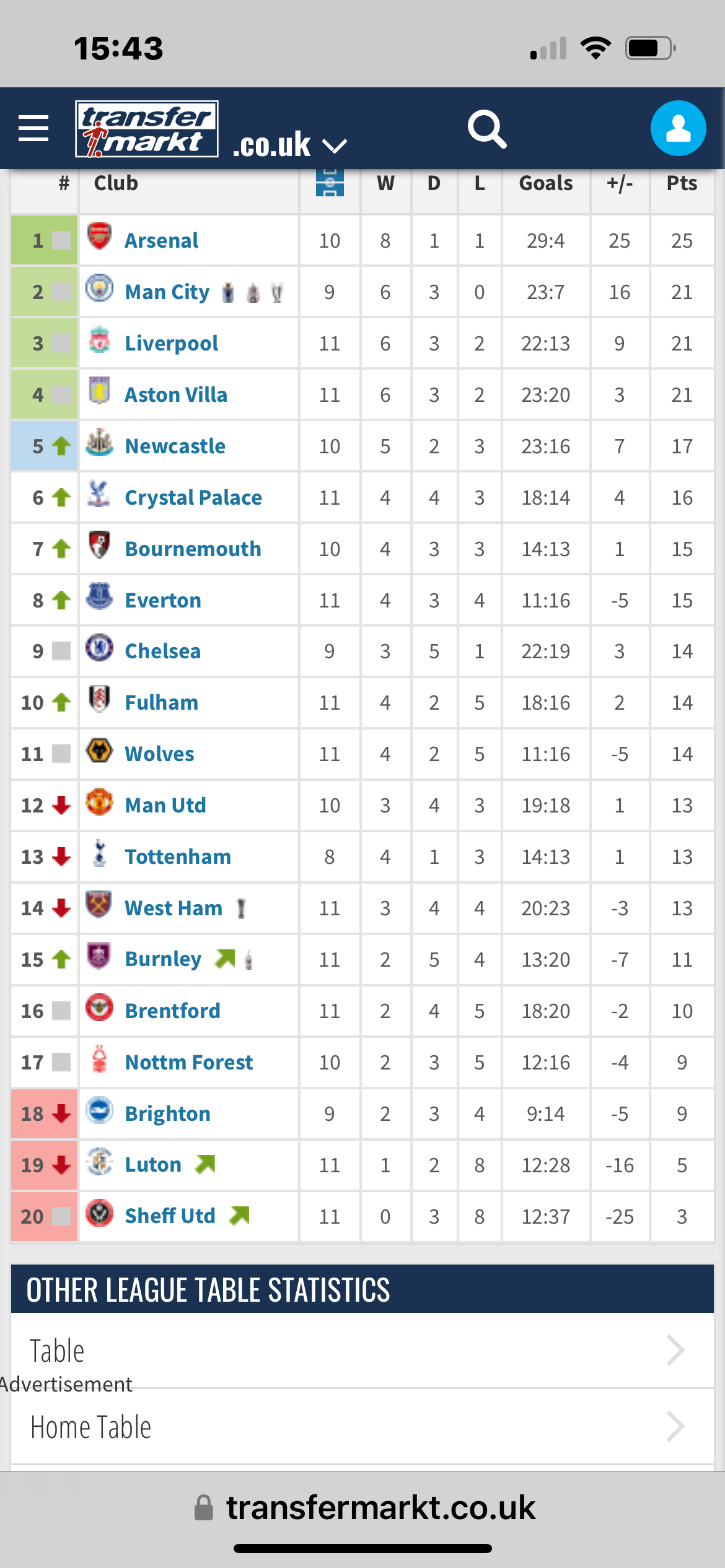Viewport: 725px width, 1568px height.
Task: Select the Pts column header
Action: pyautogui.click(x=682, y=183)
